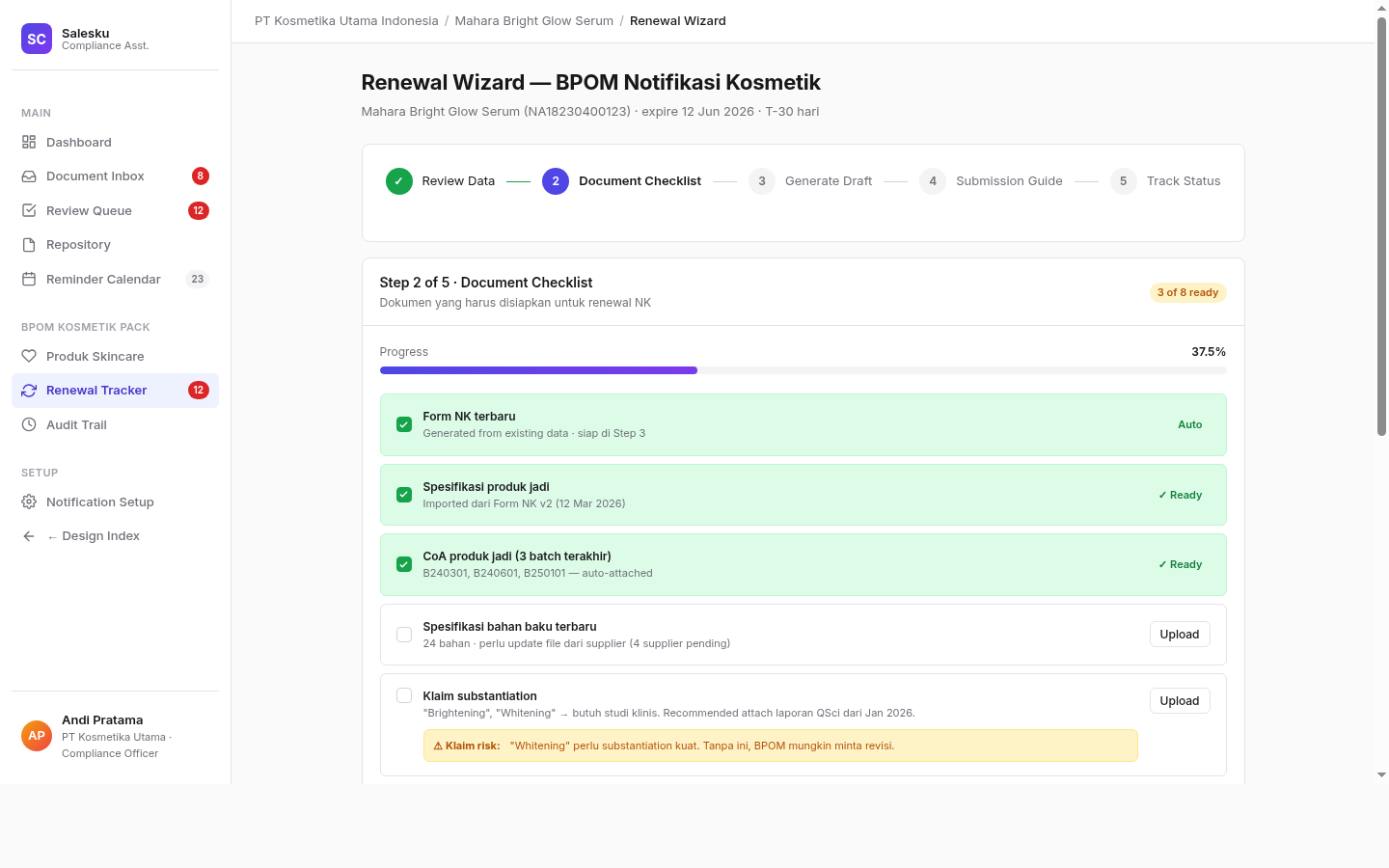Open the Repository file icon

tap(29, 245)
